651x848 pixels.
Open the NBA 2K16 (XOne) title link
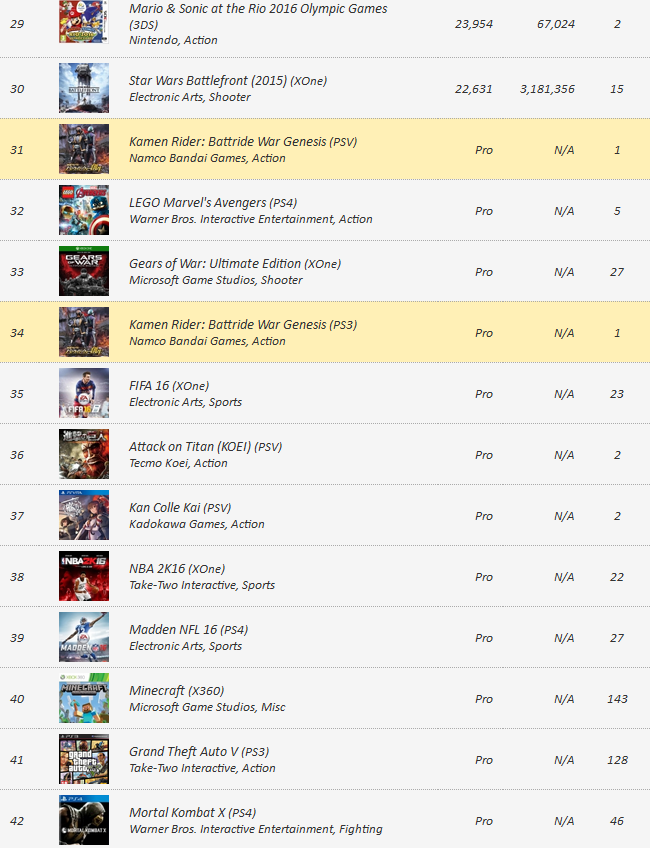177,569
